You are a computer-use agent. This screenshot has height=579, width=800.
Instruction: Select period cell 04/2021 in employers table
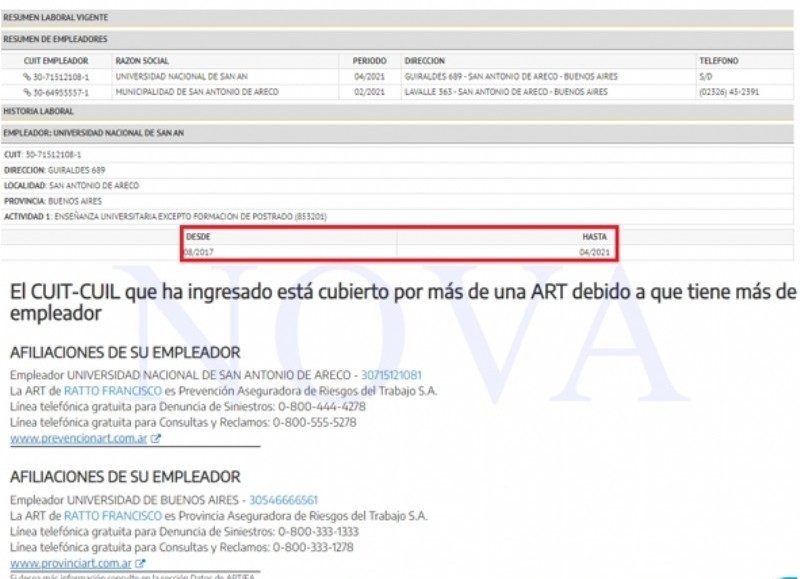(369, 77)
